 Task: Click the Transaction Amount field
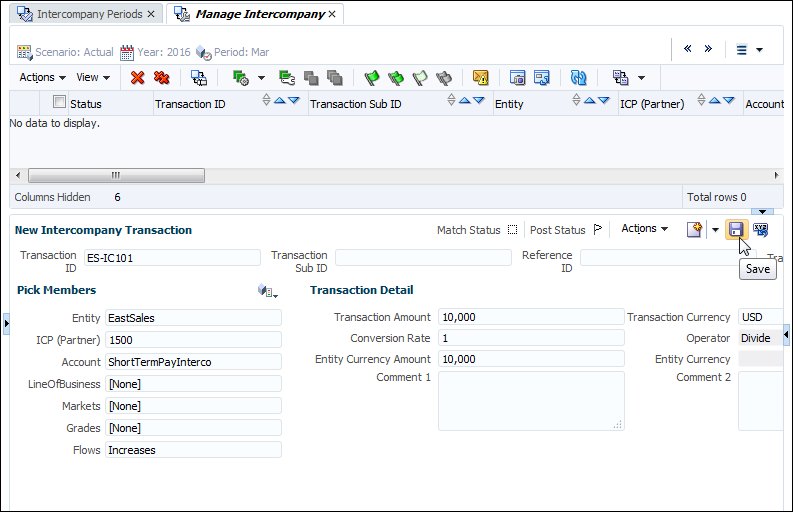pos(532,317)
